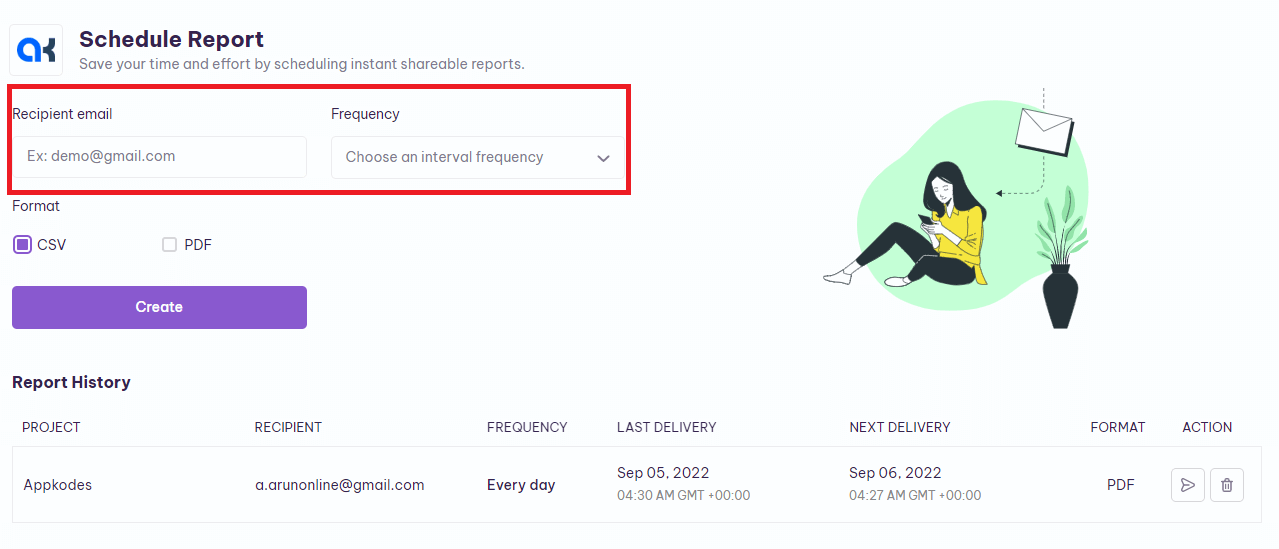This screenshot has height=549, width=1279.
Task: Click the Frequency dropdown chevron arrow
Action: pos(603,158)
